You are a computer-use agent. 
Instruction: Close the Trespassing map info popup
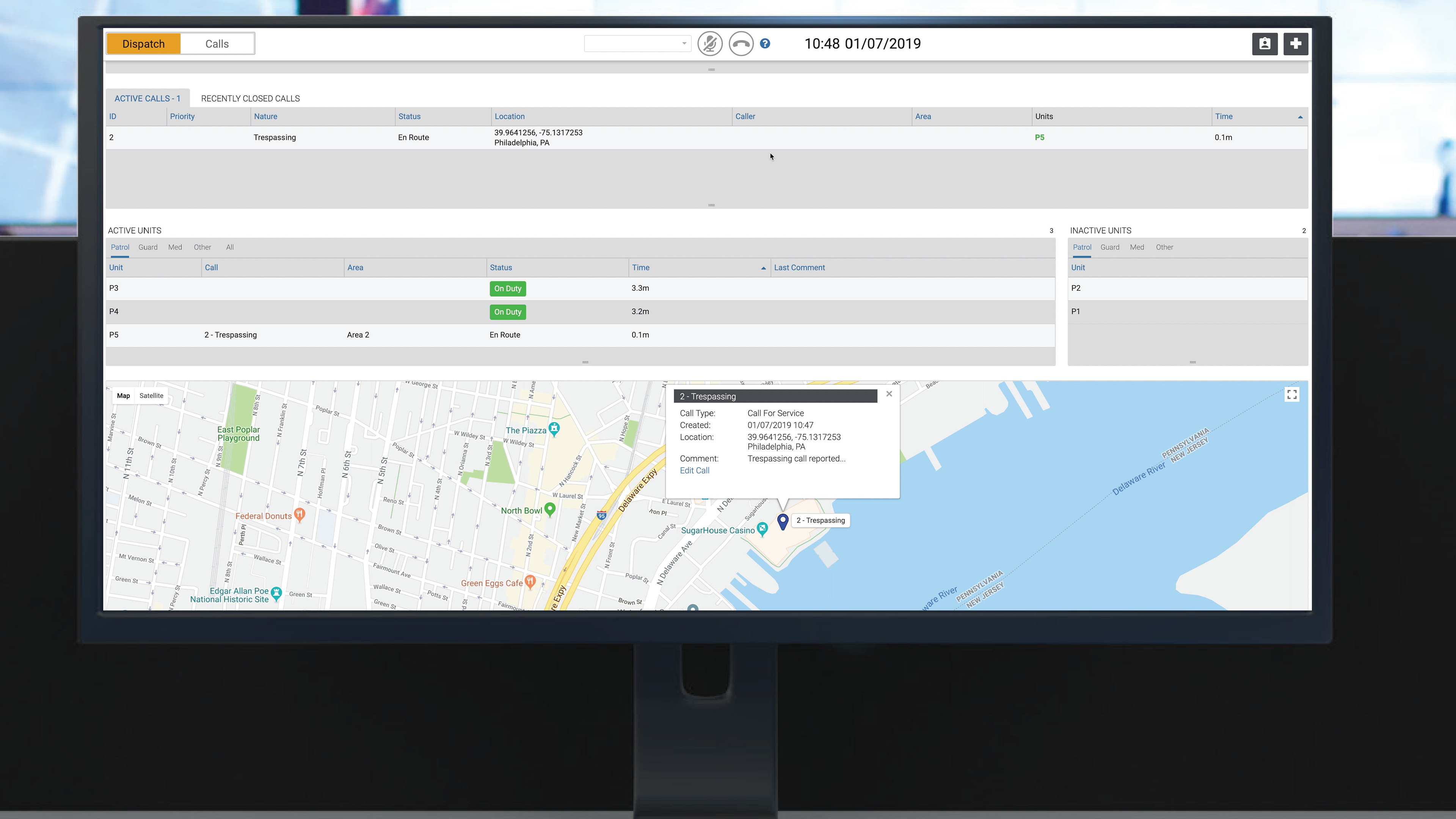(889, 394)
